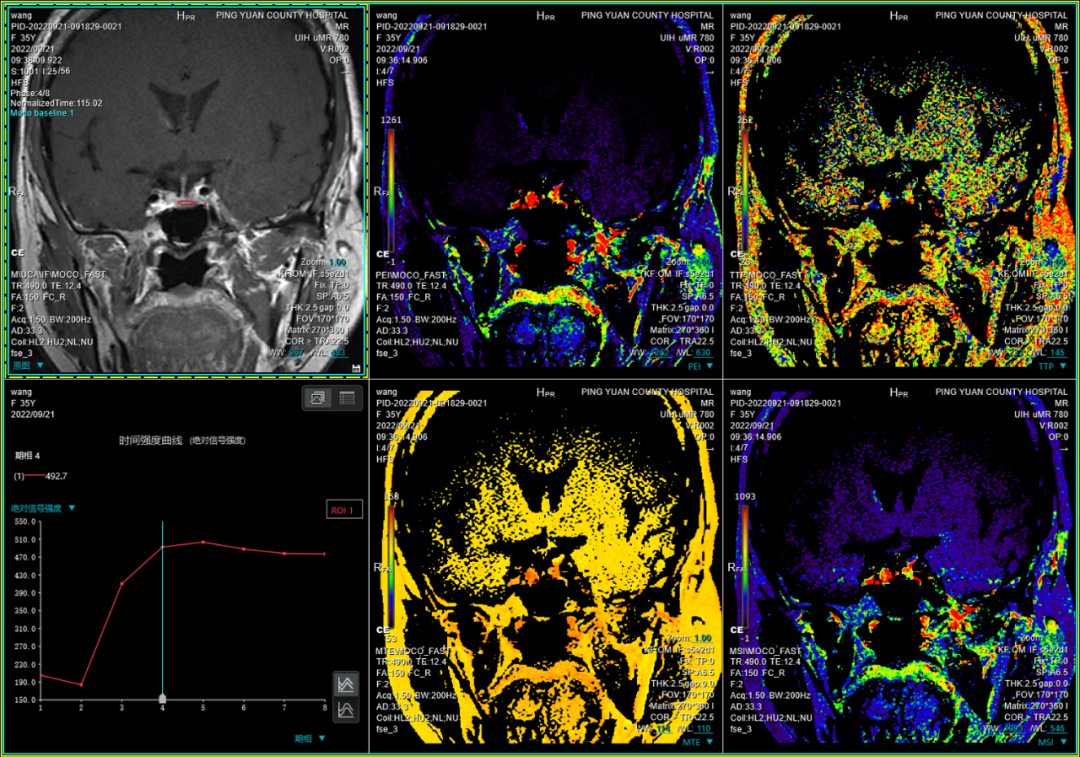Open the MSI map type dropdown
The width and height of the screenshot is (1080, 757).
coord(1052,743)
